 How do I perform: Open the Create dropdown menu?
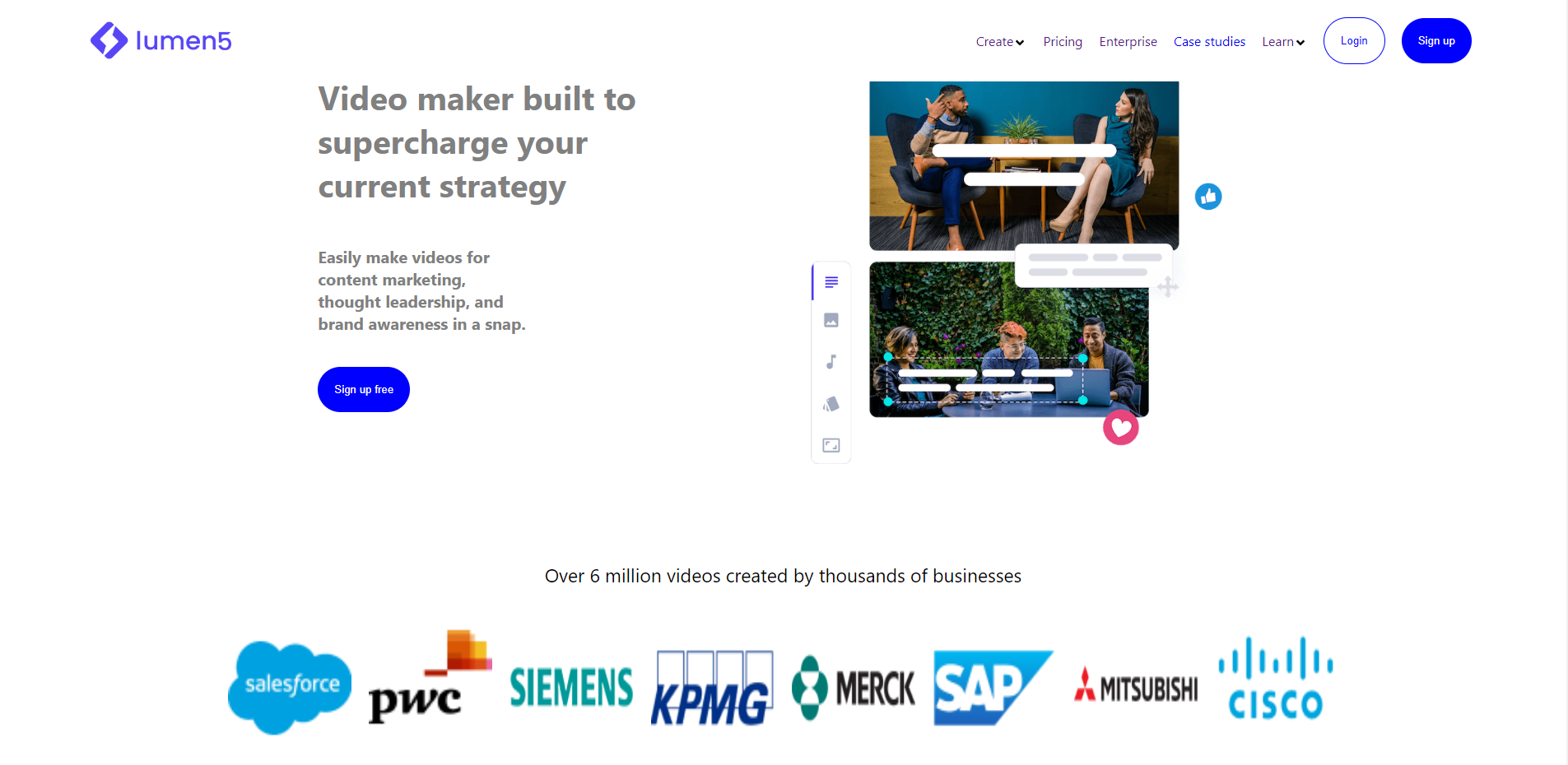pyautogui.click(x=1000, y=42)
